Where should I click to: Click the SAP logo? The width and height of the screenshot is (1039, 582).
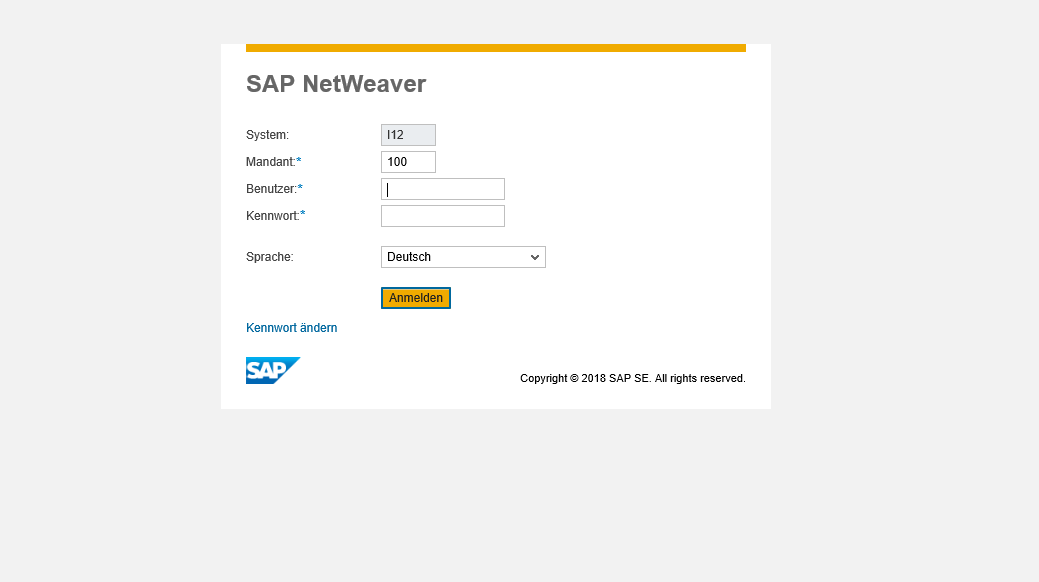click(272, 370)
